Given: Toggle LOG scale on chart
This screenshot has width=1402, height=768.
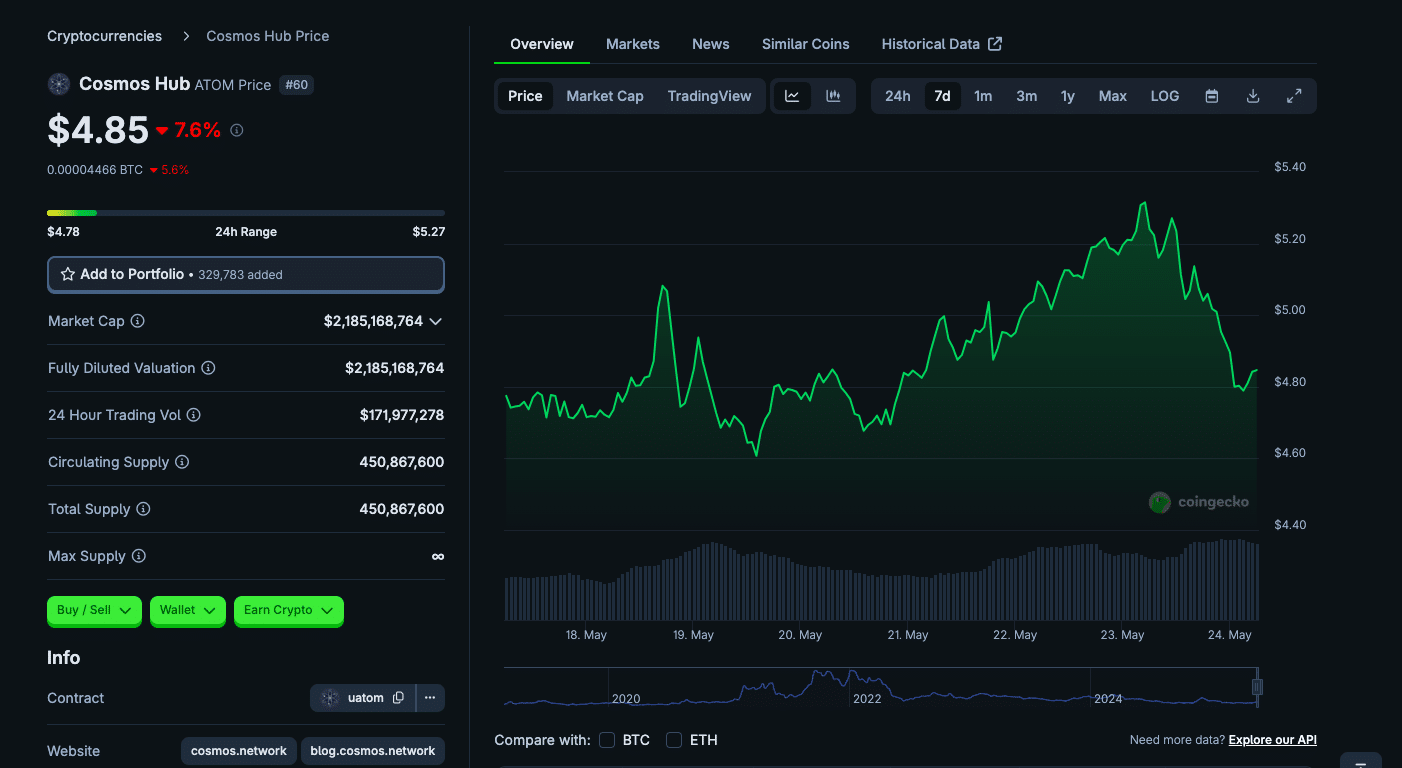Looking at the screenshot, I should (1165, 96).
